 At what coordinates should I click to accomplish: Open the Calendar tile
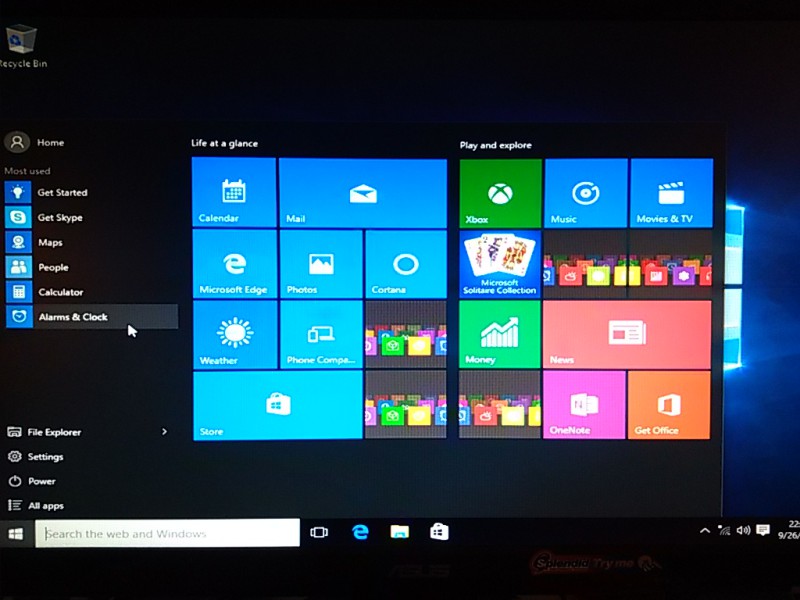pos(234,192)
